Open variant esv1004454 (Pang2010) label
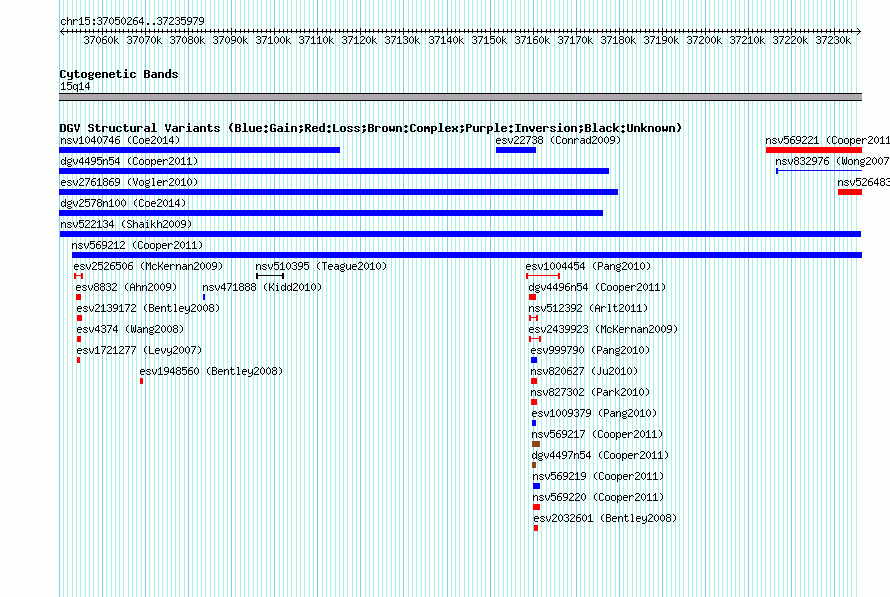Image resolution: width=890 pixels, height=597 pixels. [588, 266]
